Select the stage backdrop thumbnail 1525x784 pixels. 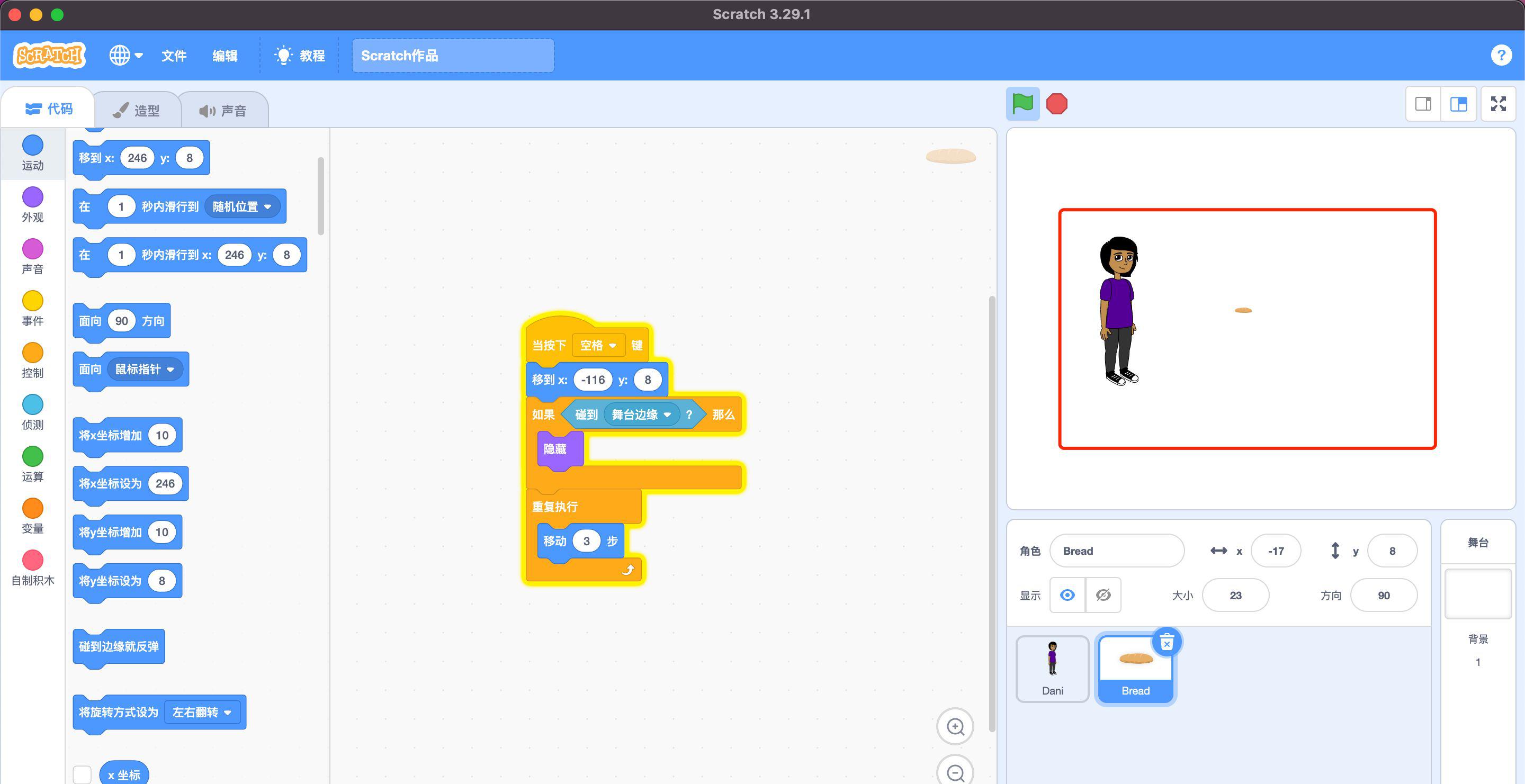tap(1478, 593)
